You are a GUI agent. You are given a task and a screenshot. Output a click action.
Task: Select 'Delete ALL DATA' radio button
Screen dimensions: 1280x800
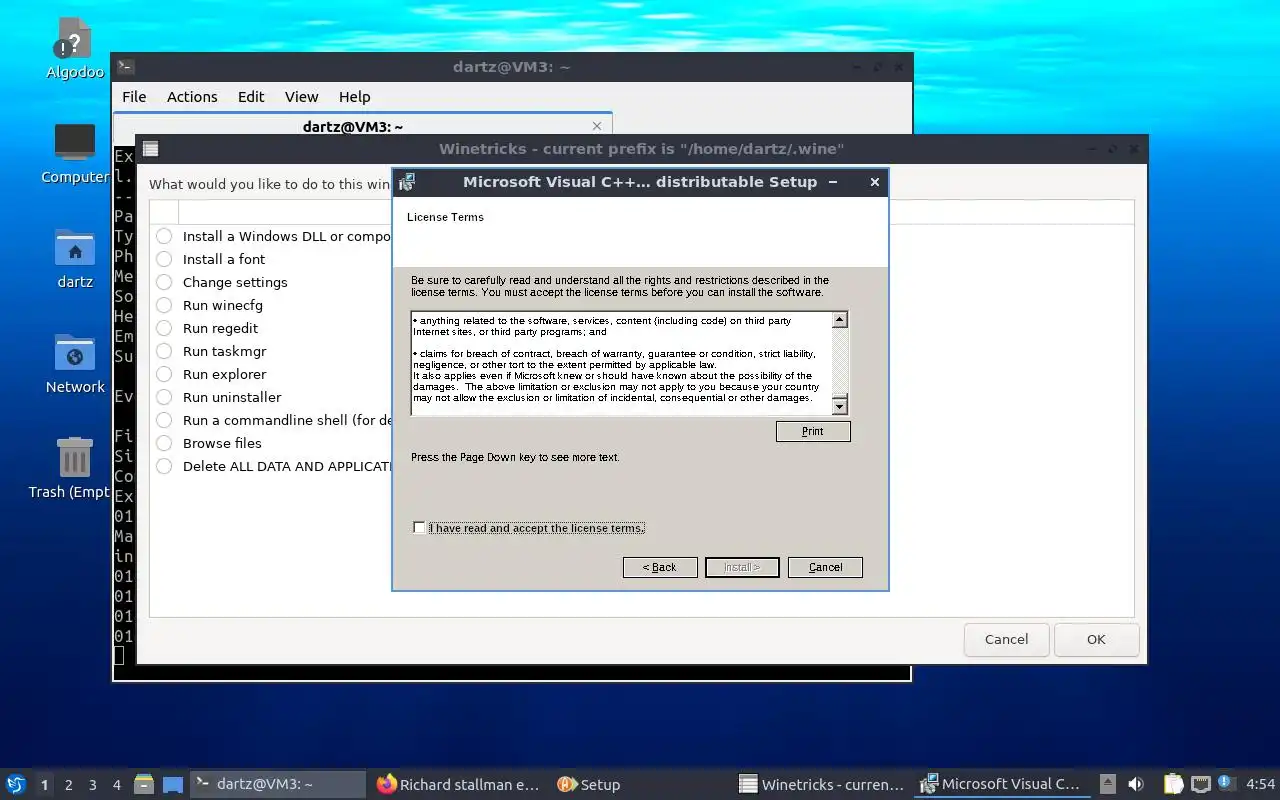pyautogui.click(x=164, y=466)
